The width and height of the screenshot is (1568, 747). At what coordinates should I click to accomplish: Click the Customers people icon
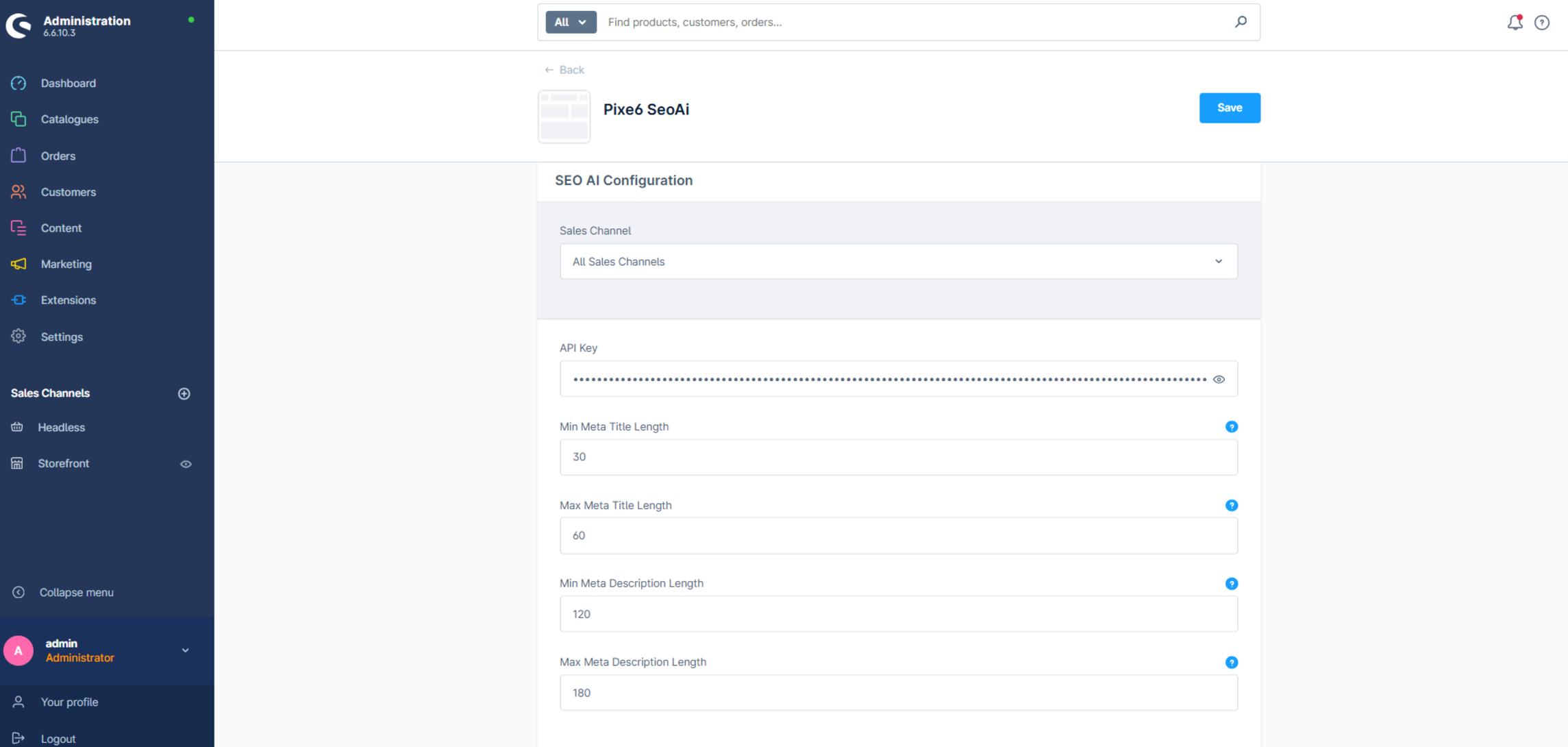click(x=18, y=192)
